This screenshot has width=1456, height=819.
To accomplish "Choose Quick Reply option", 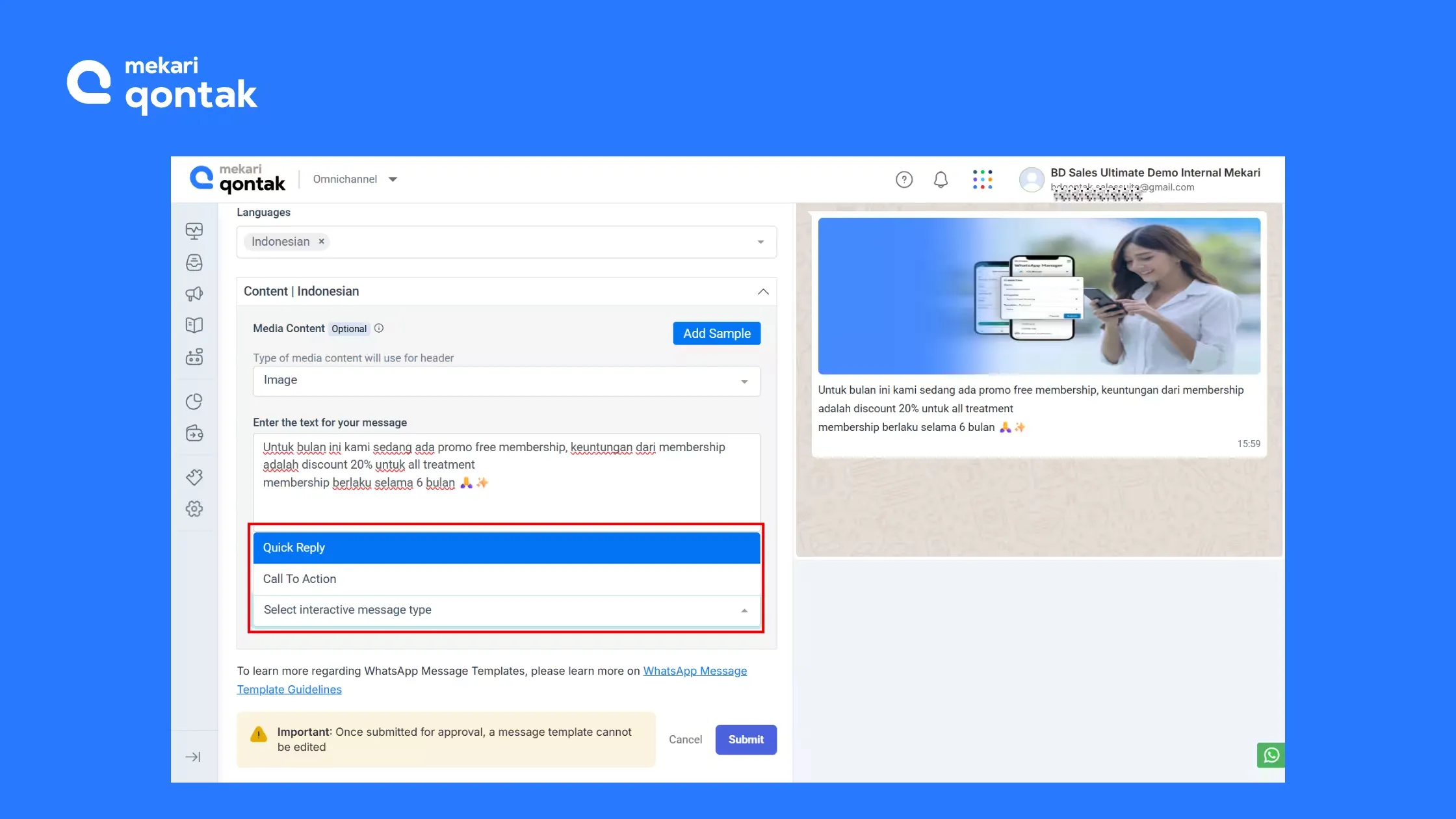I will click(x=506, y=547).
